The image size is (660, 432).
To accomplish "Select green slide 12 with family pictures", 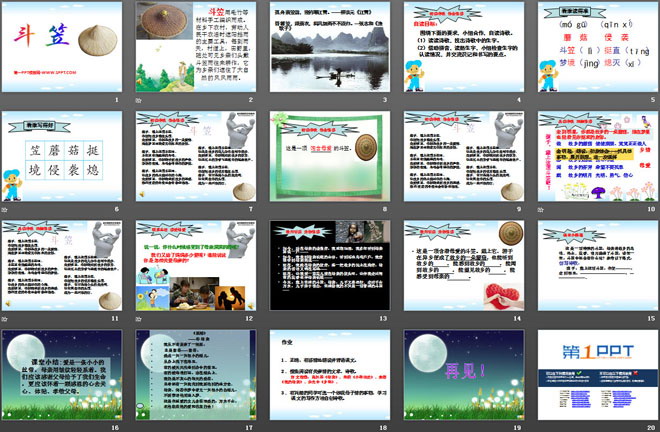I will pyautogui.click(x=195, y=266).
